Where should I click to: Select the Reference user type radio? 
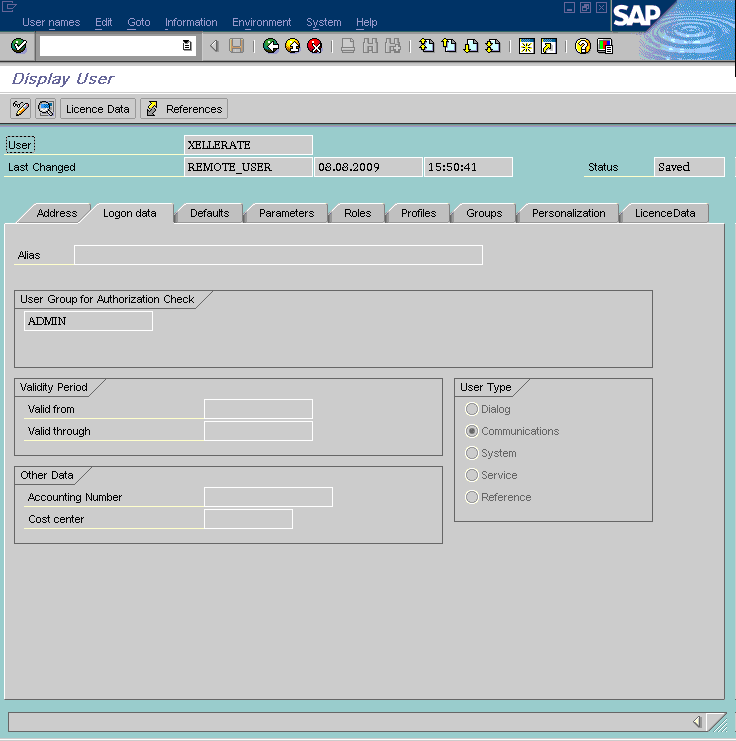tap(472, 497)
